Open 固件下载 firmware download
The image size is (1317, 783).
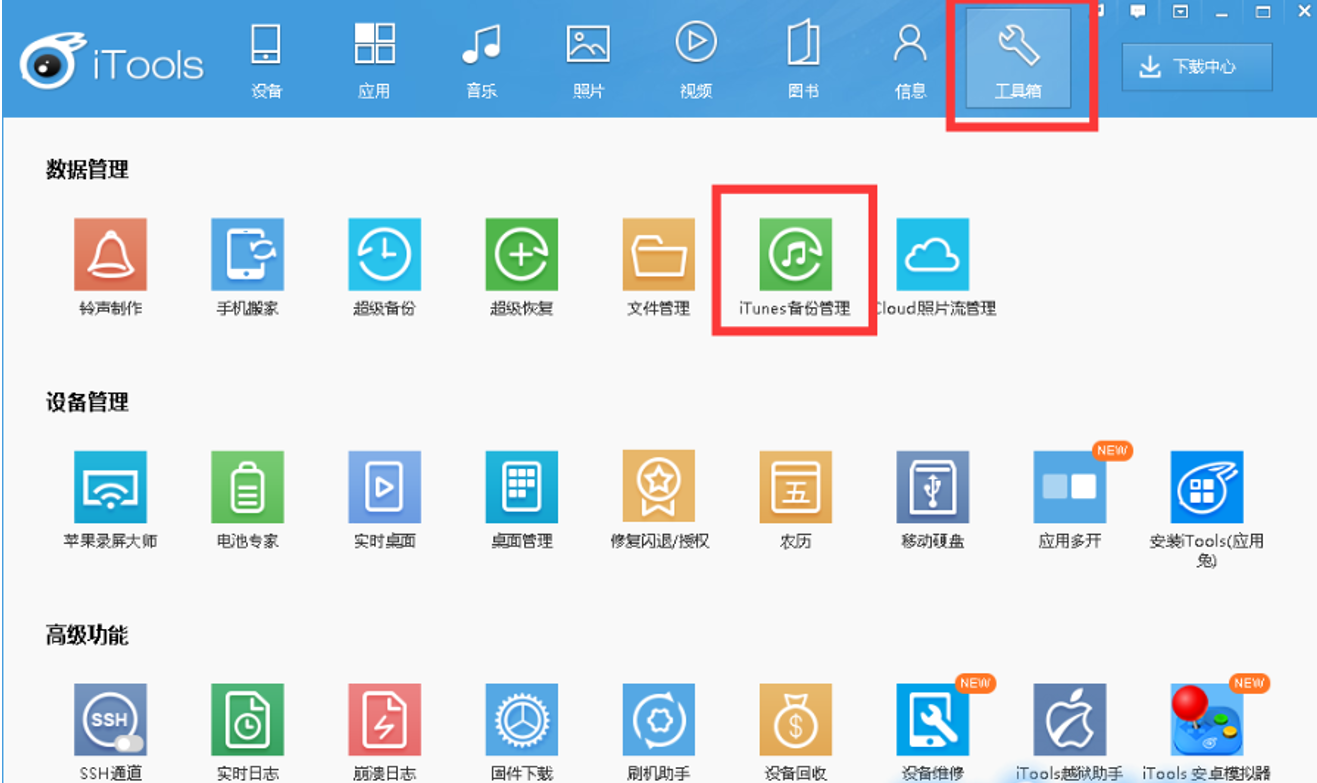pyautogui.click(x=521, y=720)
